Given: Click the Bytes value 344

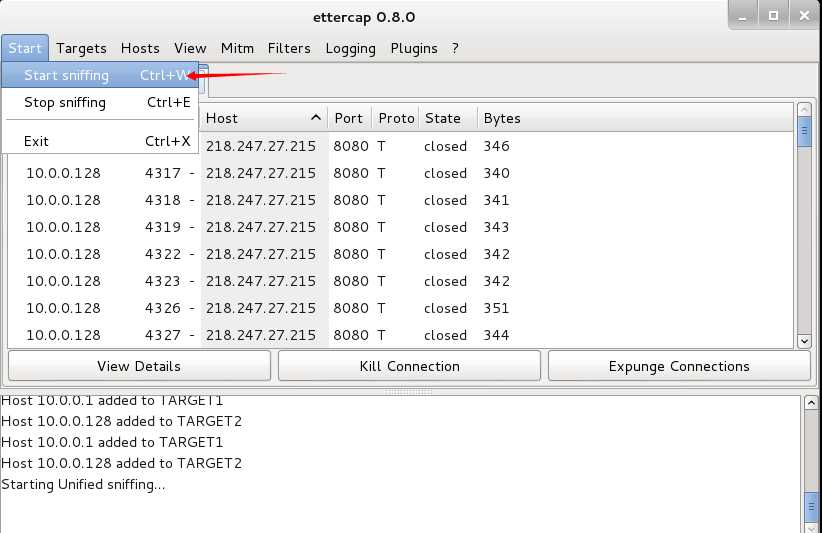Looking at the screenshot, I should point(496,335).
